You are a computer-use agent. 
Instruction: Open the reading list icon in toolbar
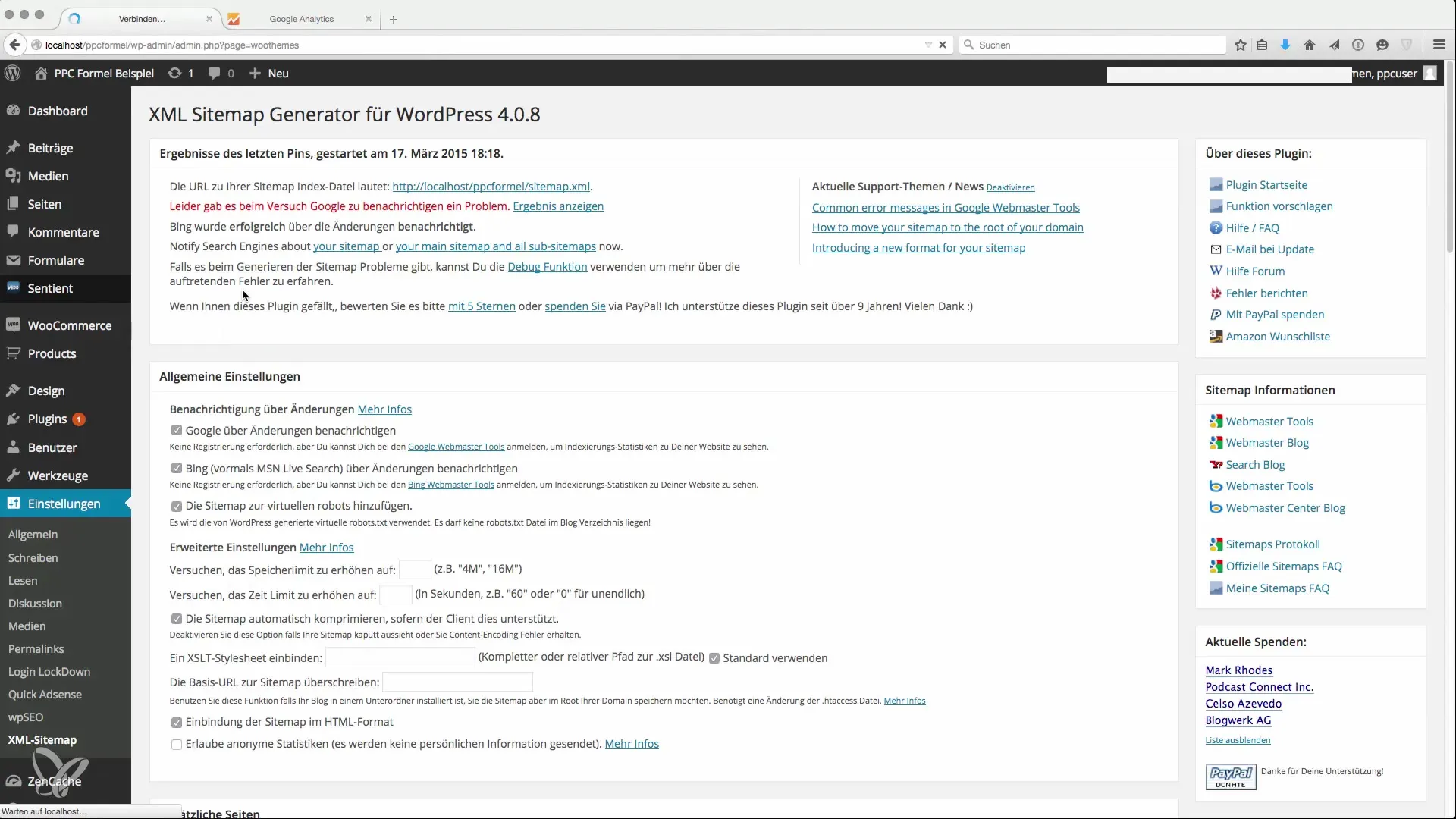[1262, 45]
